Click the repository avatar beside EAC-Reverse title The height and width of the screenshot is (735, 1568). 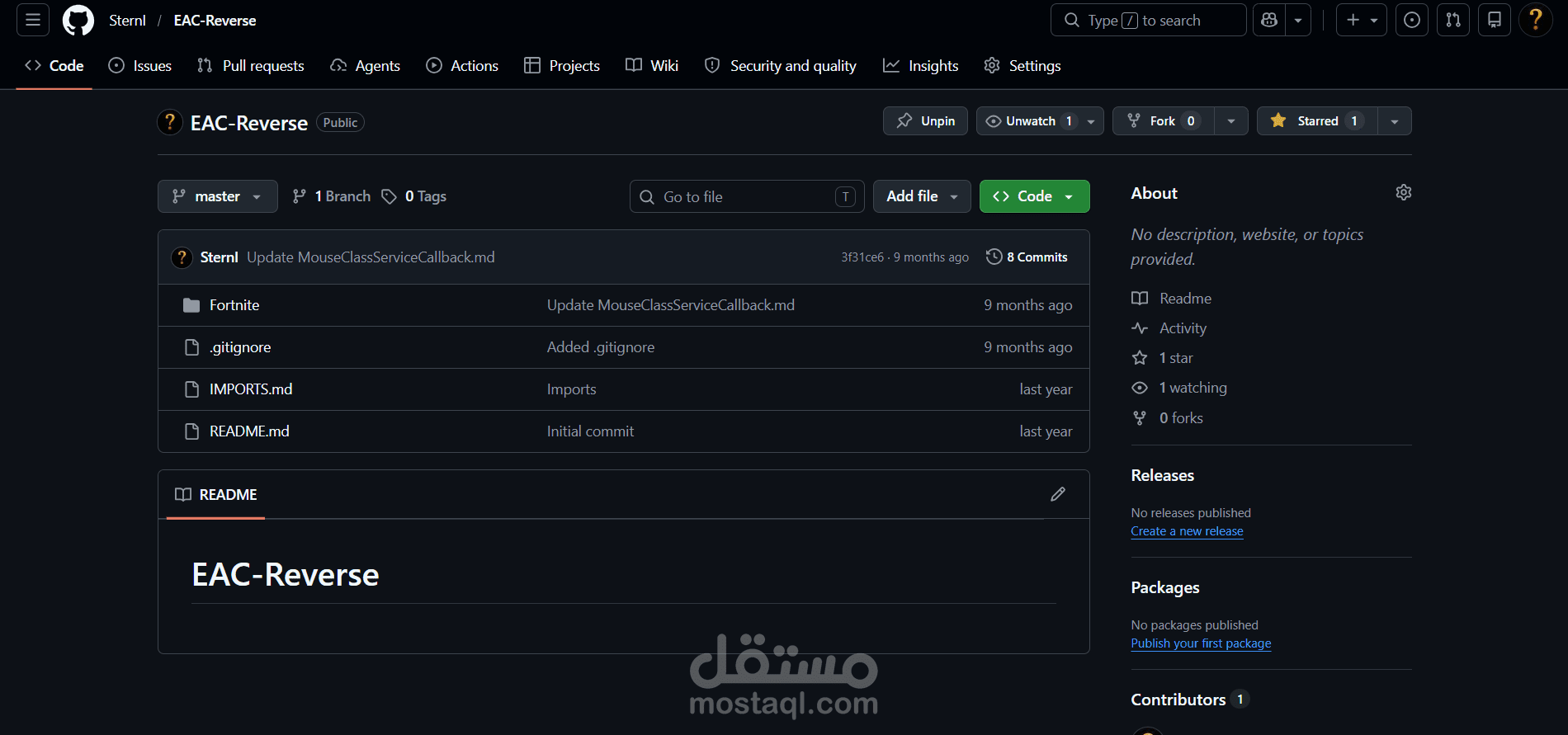pyautogui.click(x=170, y=122)
